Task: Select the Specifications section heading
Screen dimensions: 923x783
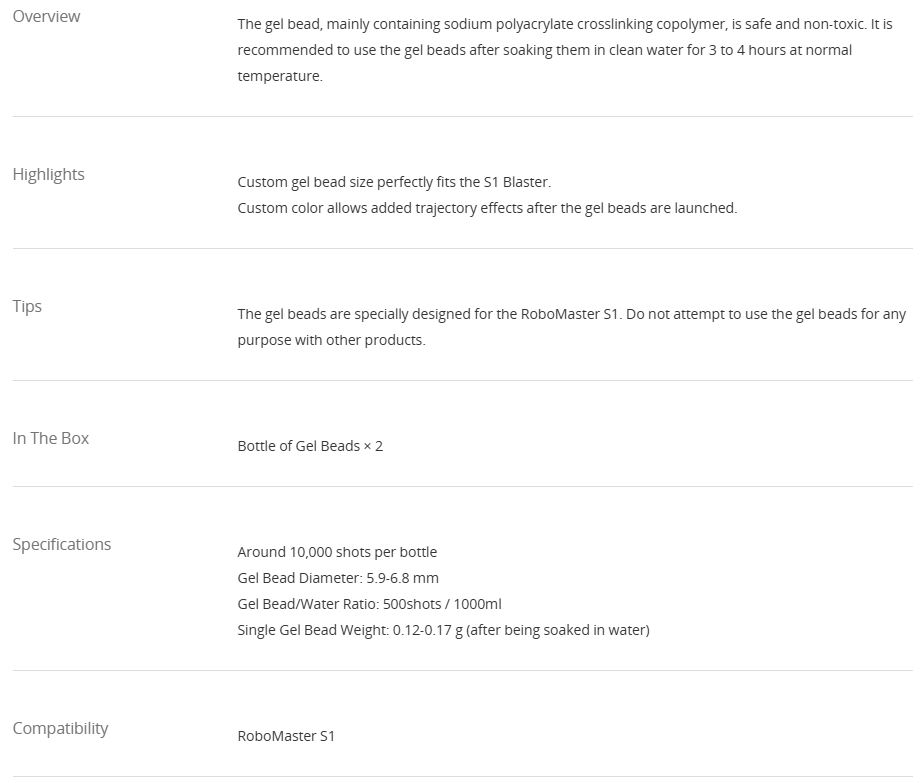Action: [x=61, y=544]
